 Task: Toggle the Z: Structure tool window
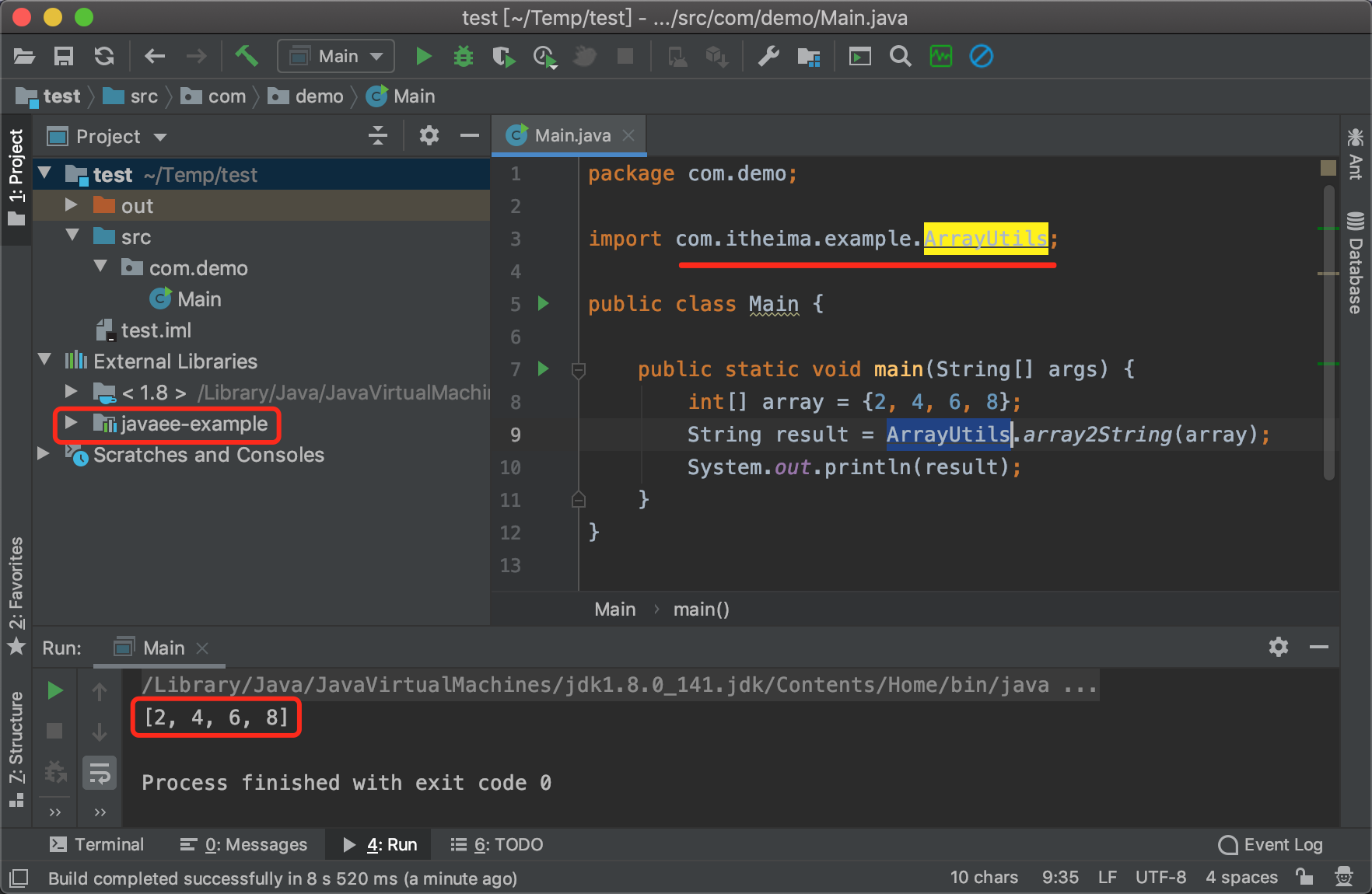point(16,749)
